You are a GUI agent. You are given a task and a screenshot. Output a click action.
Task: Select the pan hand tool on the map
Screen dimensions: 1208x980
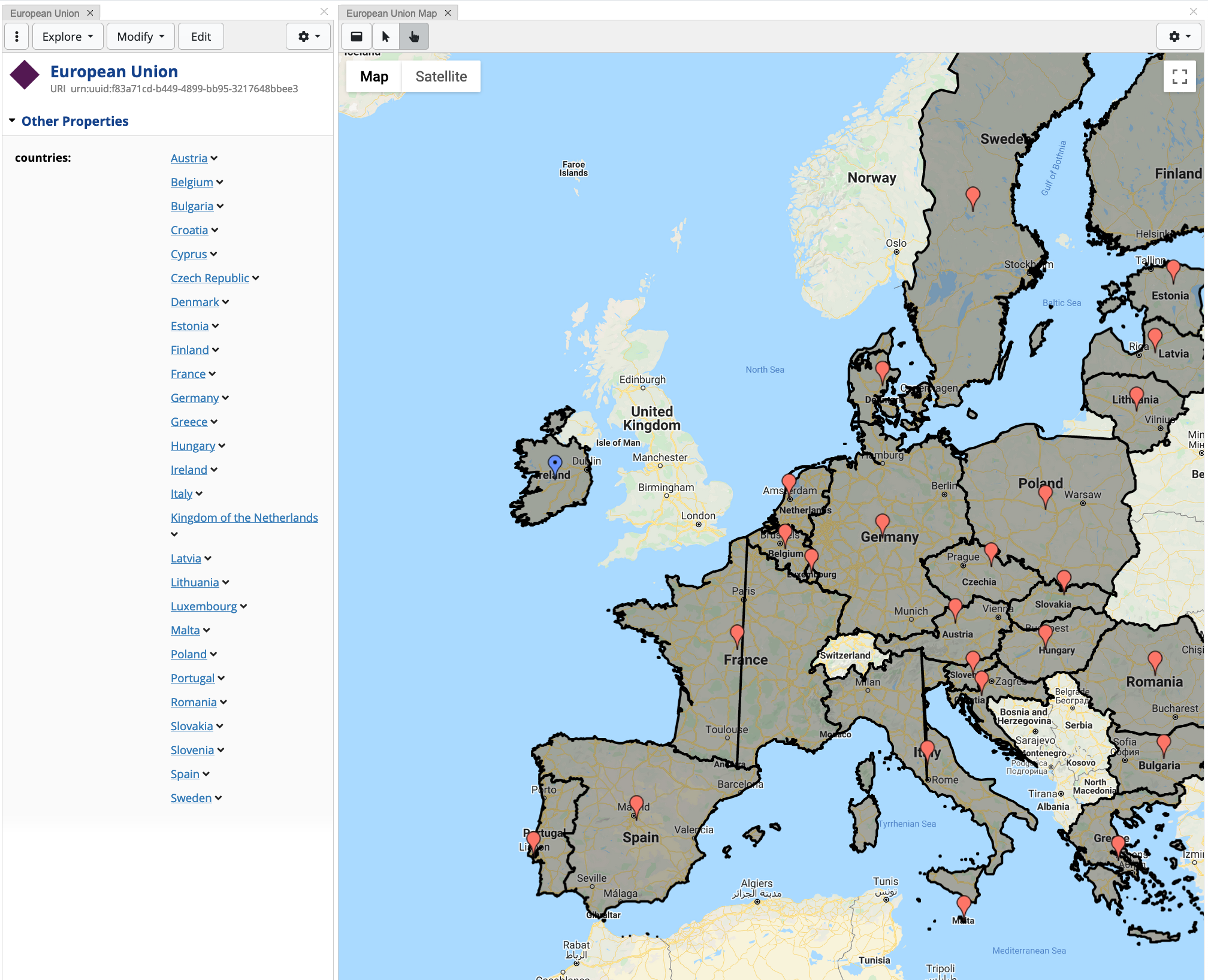414,36
